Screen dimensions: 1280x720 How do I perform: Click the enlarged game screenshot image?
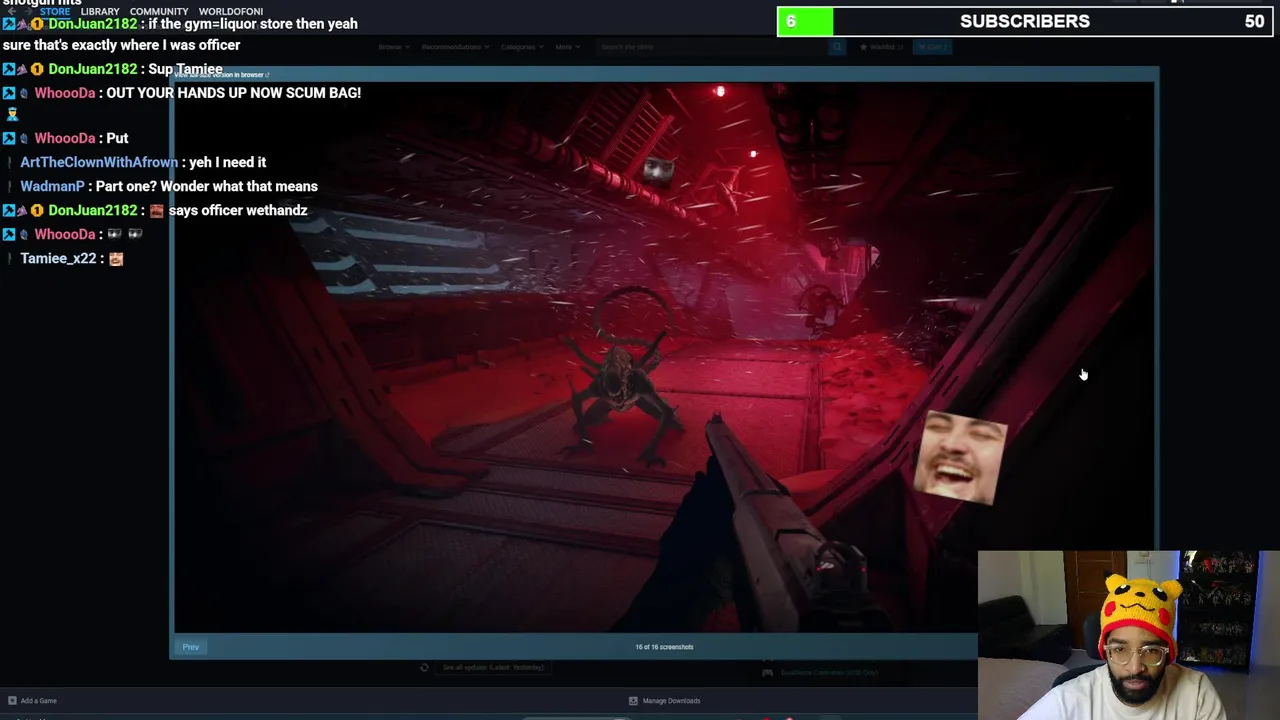(x=664, y=357)
